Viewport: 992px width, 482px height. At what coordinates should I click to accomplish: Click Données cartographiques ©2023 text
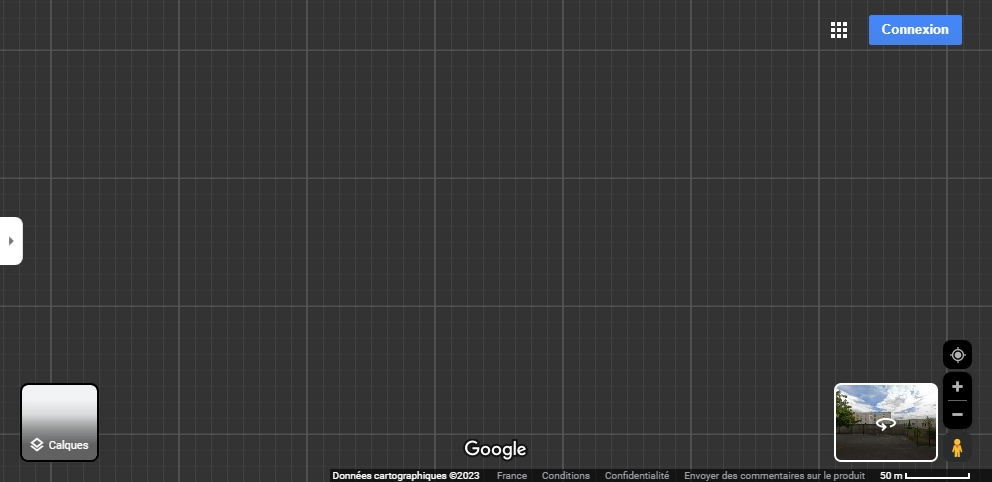coord(406,476)
